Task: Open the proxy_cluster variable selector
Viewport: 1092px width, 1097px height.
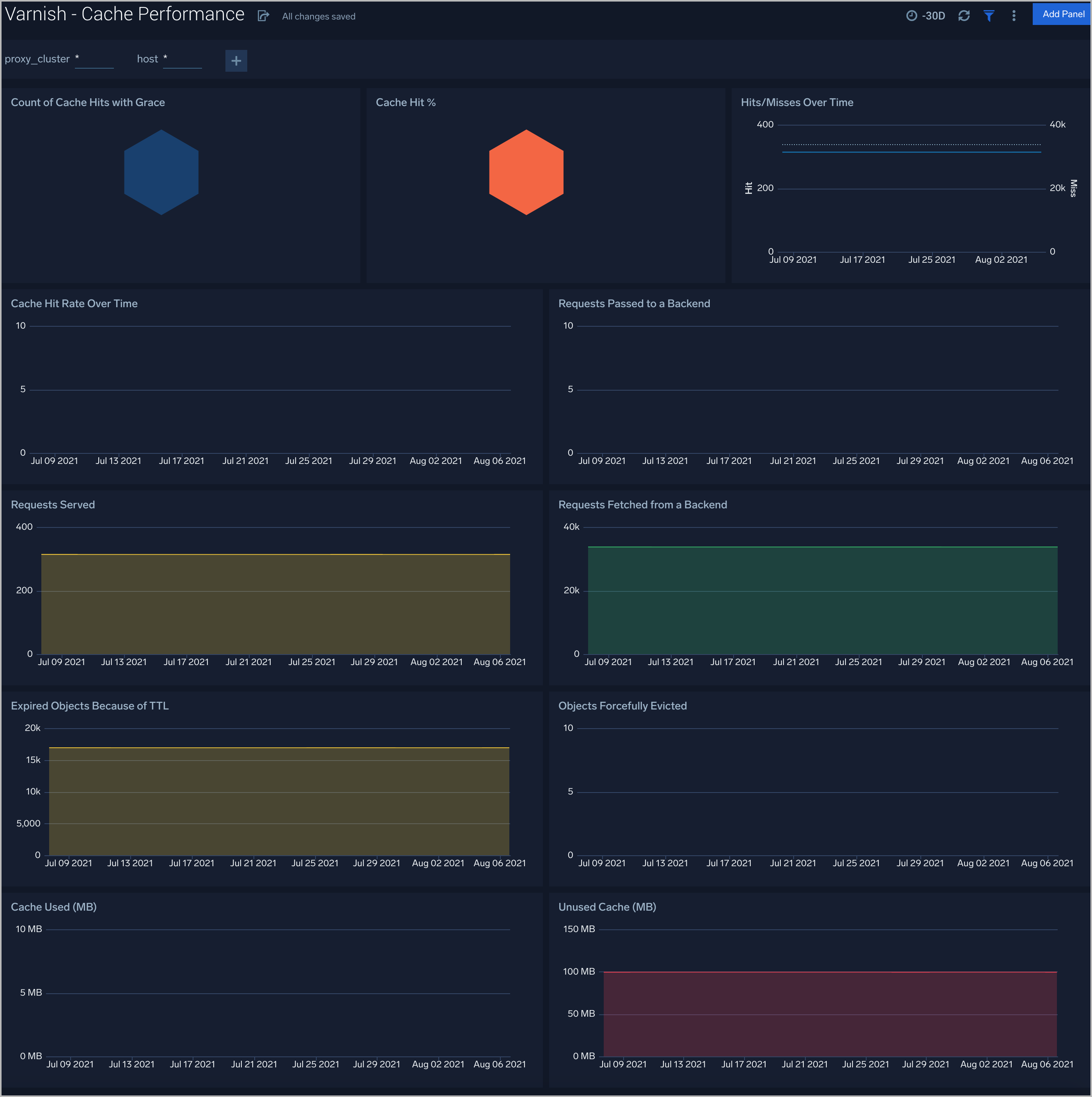Action: pos(94,58)
